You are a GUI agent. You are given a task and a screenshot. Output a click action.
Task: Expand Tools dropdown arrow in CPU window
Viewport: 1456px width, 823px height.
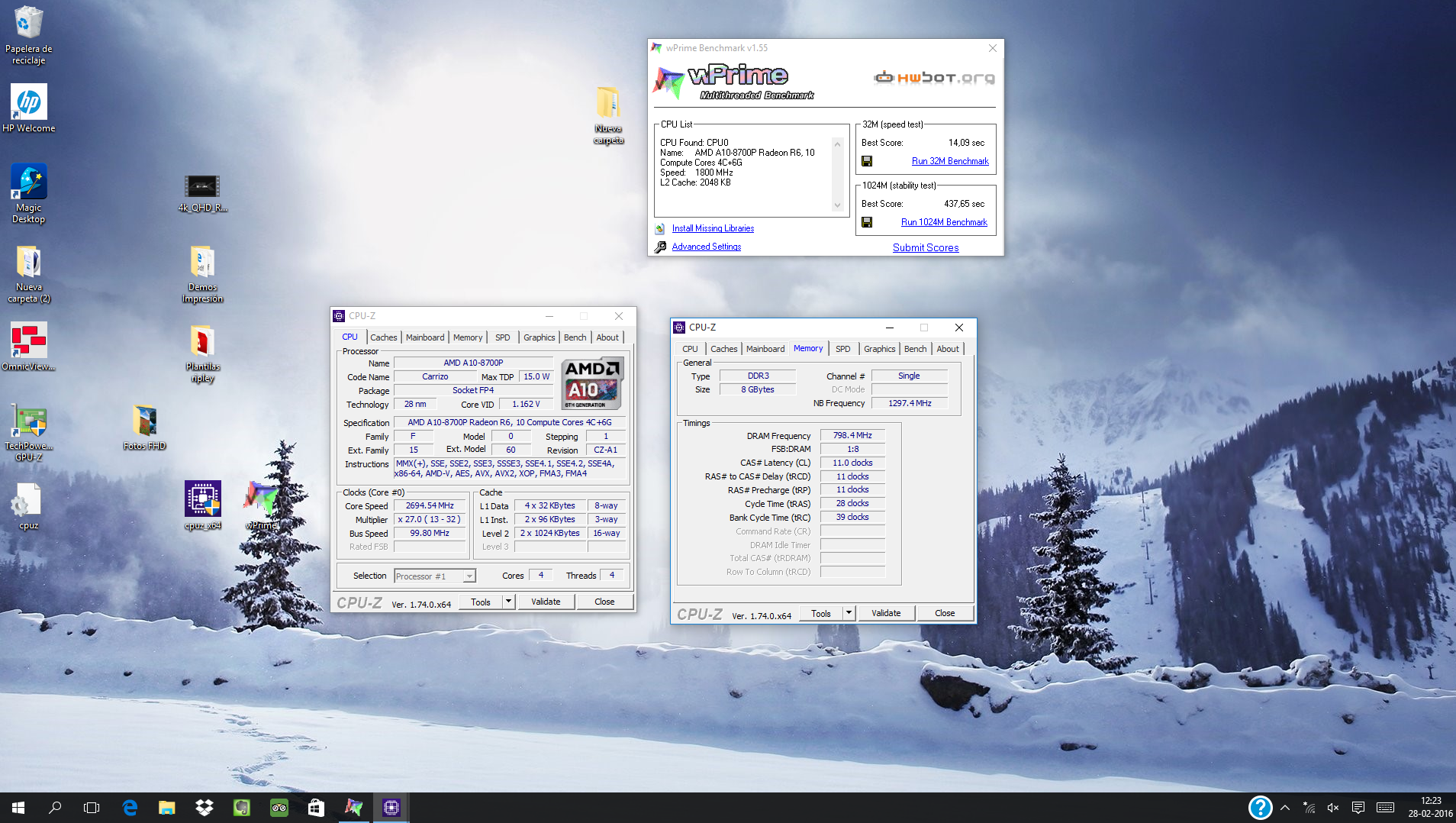(507, 602)
